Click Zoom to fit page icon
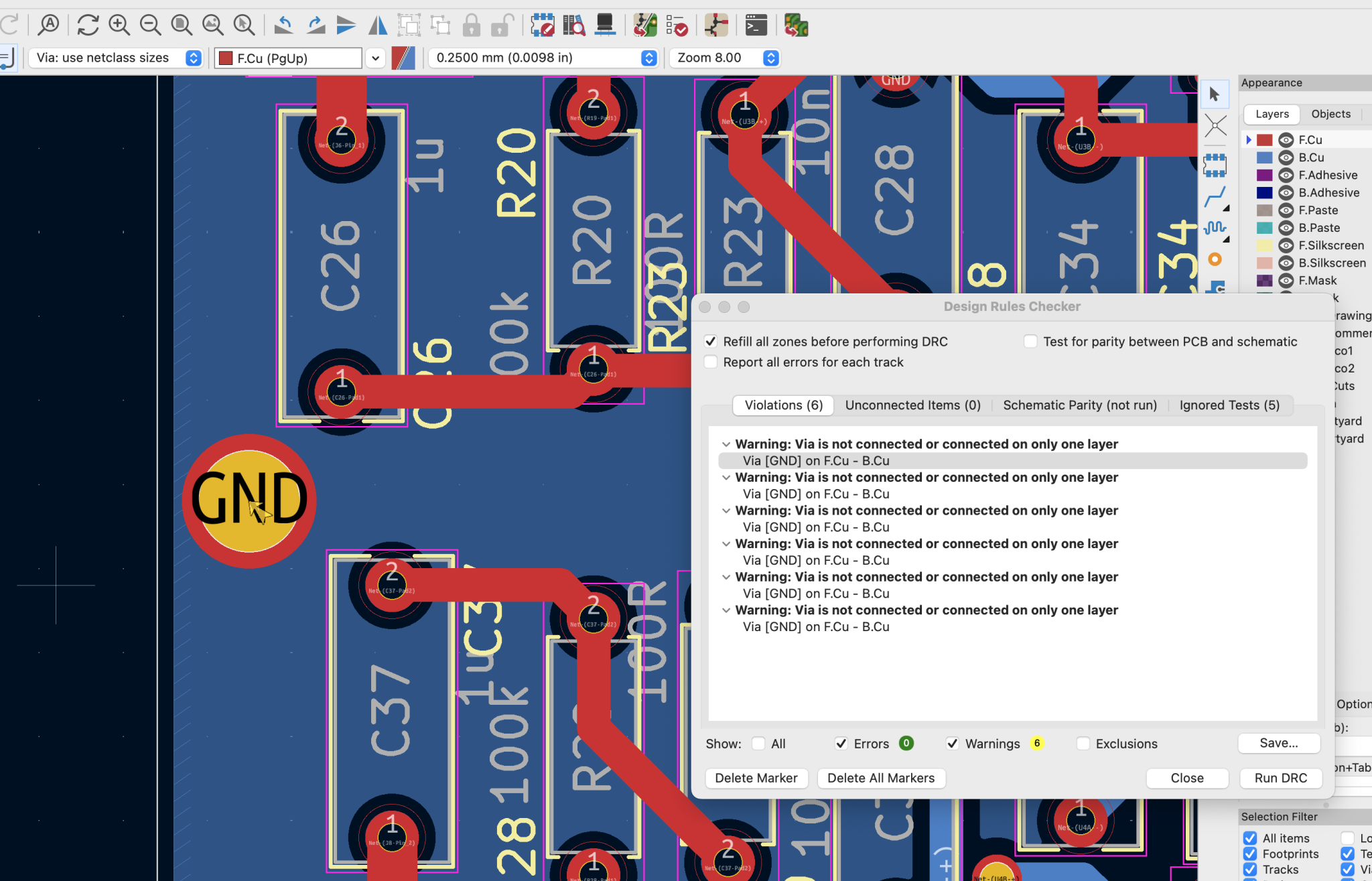Image resolution: width=1372 pixels, height=881 pixels. click(182, 25)
